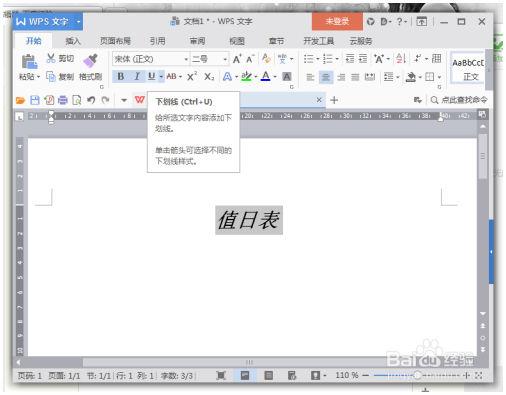Click the print icon in quick toolbar
Image resolution: width=506 pixels, height=395 pixels.
click(63, 100)
